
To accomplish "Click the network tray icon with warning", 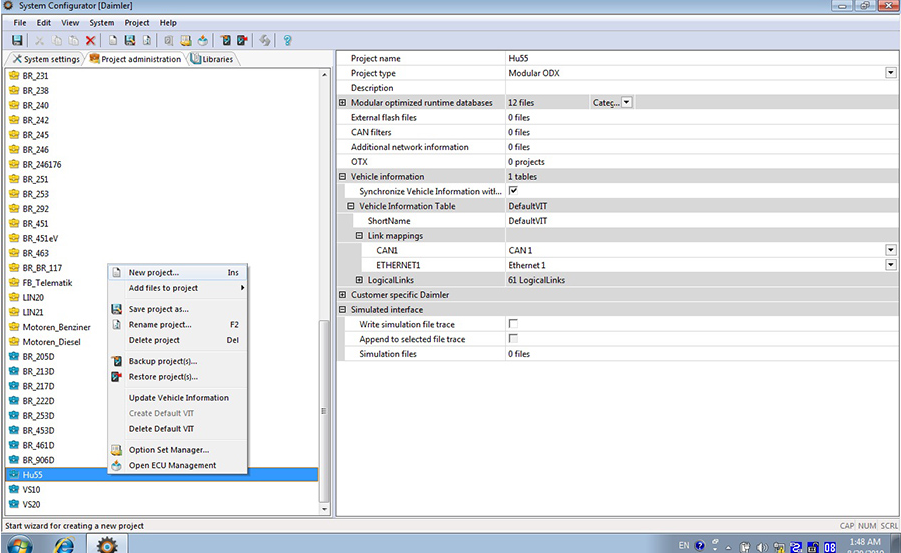I will 779,547.
